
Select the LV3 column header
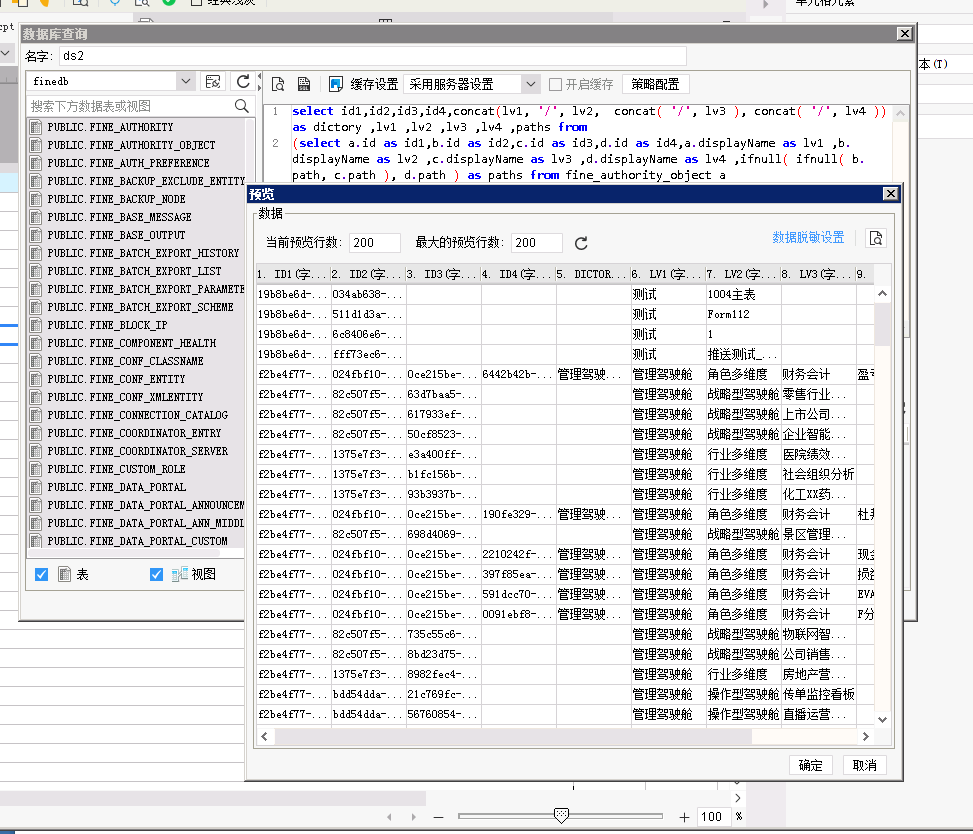(818, 274)
